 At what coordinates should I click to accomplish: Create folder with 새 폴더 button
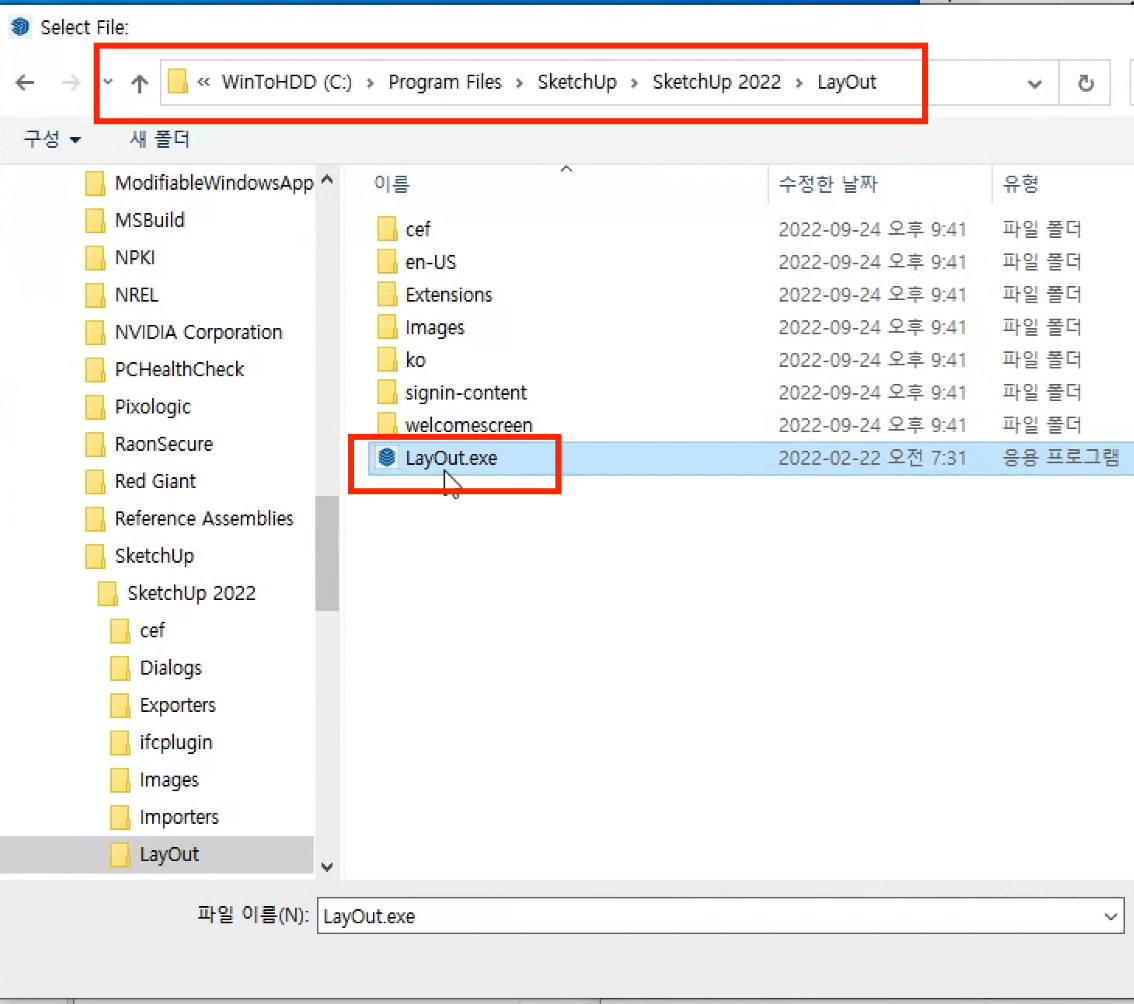(159, 138)
